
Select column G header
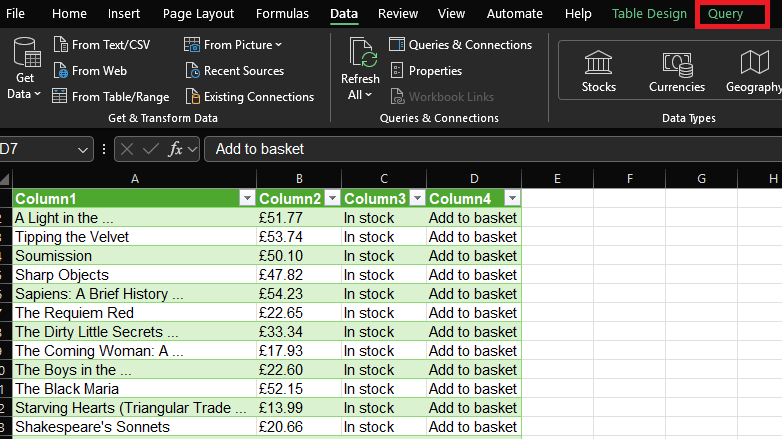pos(701,179)
